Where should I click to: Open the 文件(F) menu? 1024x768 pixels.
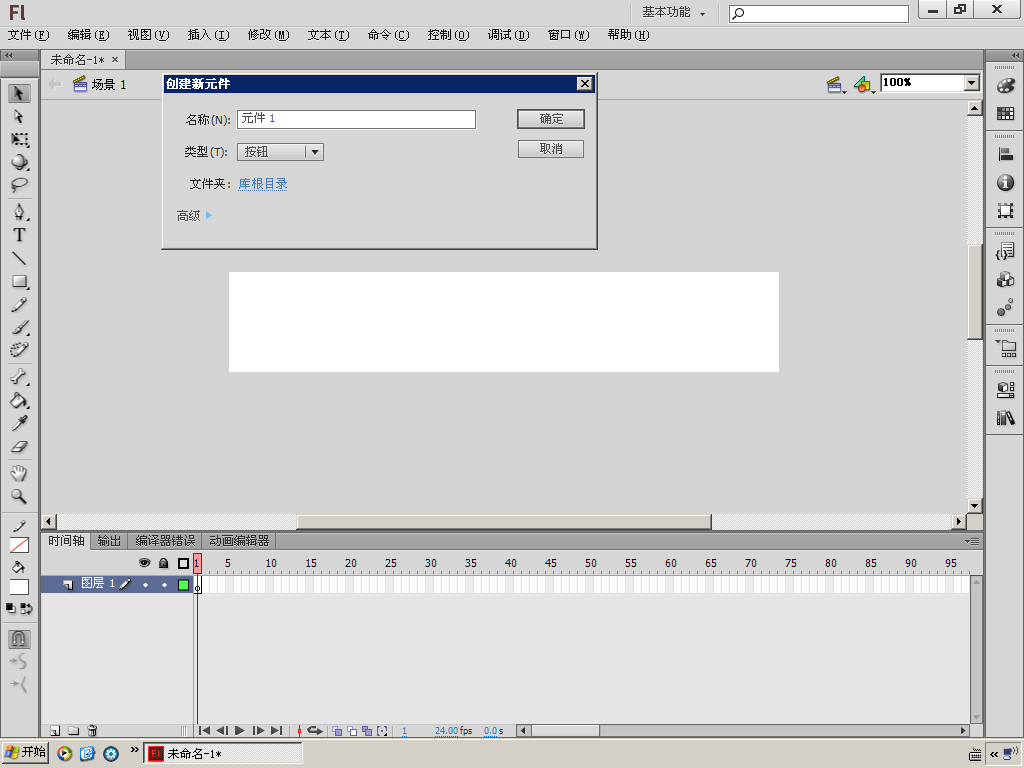click(28, 35)
